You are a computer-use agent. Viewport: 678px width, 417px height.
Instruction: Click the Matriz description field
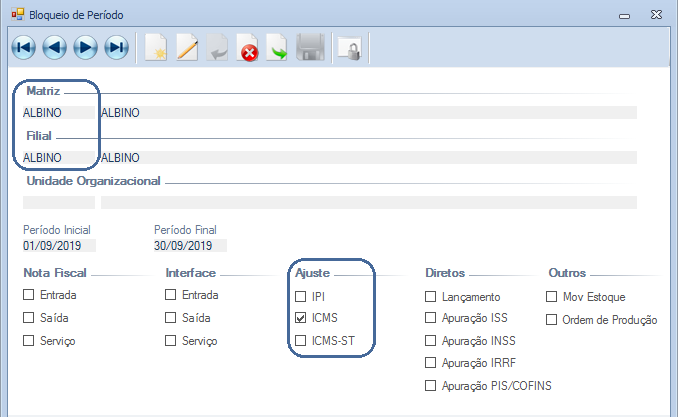point(369,112)
